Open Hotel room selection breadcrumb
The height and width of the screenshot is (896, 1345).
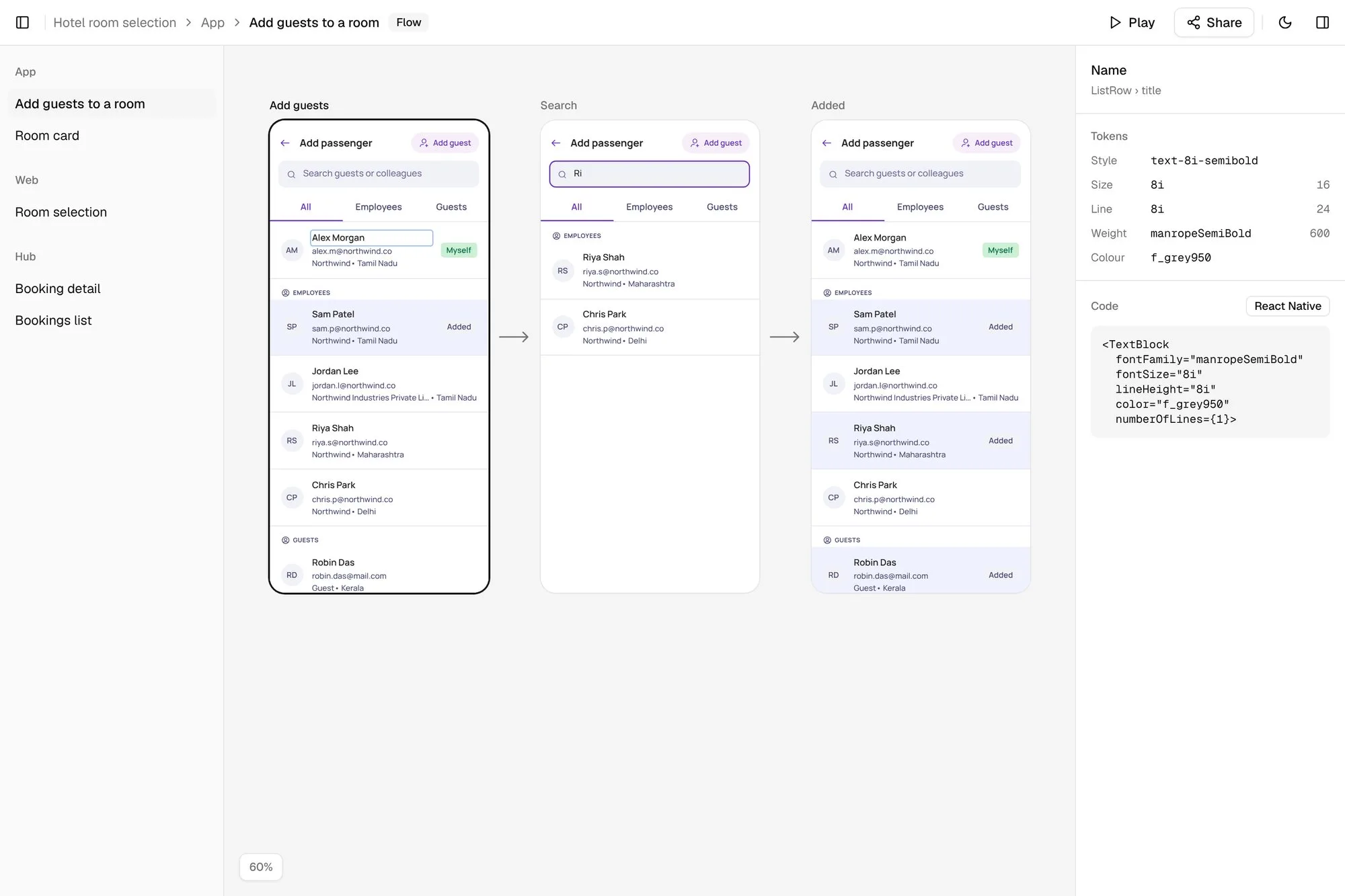114,22
